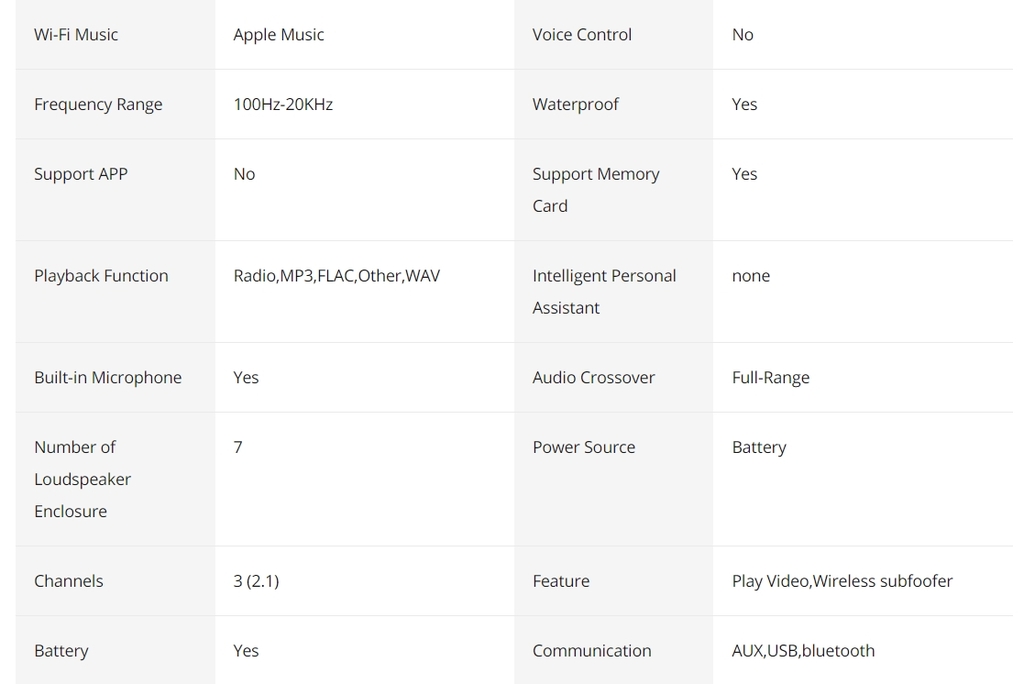Viewport: 1024px width, 684px height.
Task: Click the Audio Crossover label
Action: click(x=593, y=378)
